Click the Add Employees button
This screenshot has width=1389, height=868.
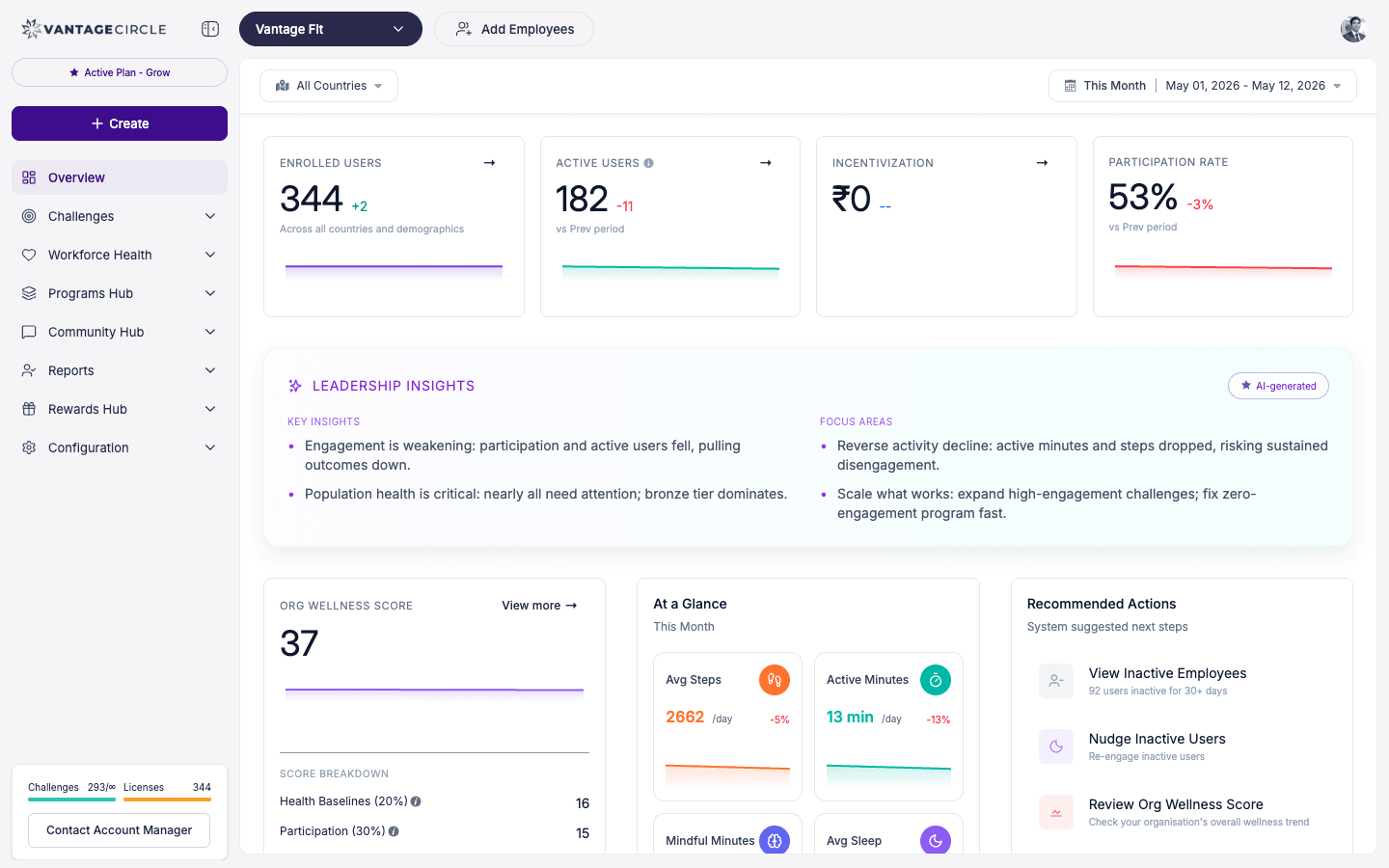point(514,29)
